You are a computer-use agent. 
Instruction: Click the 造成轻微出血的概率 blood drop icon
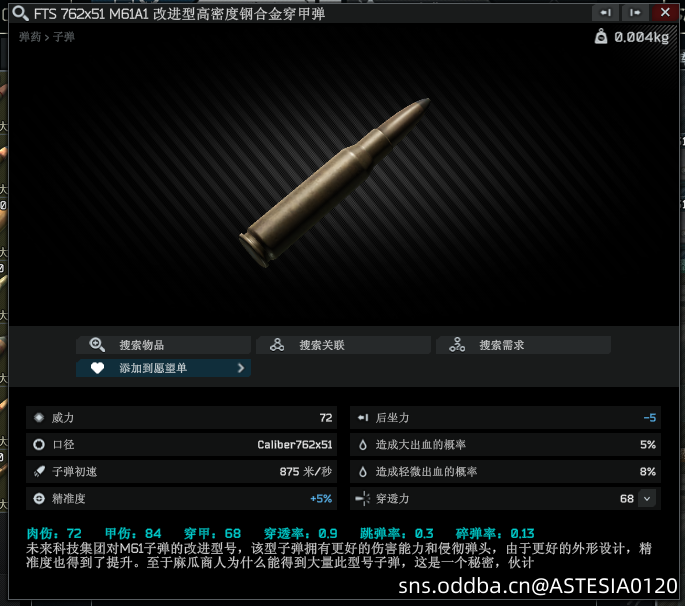click(x=363, y=472)
